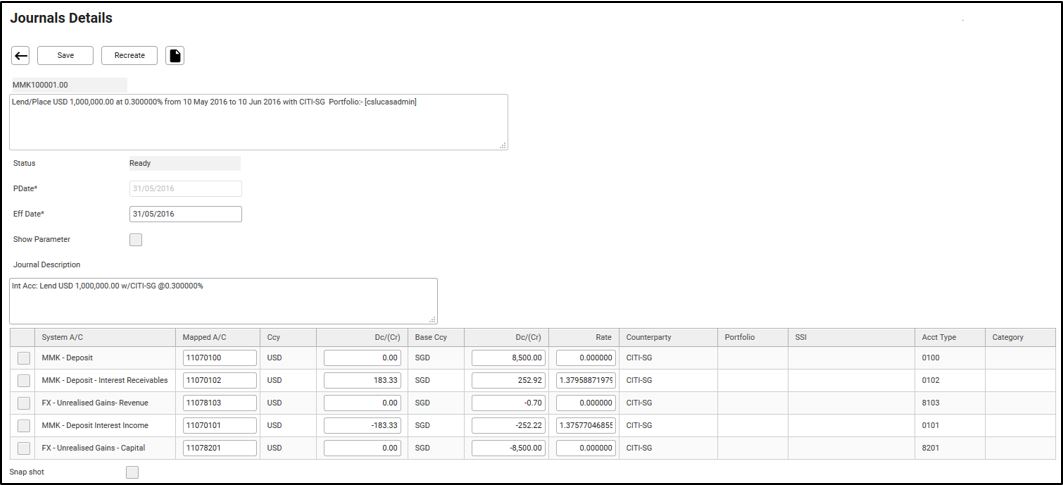Viewport: 1063px width, 485px height.
Task: Click the Acct Type column header
Action: point(938,337)
